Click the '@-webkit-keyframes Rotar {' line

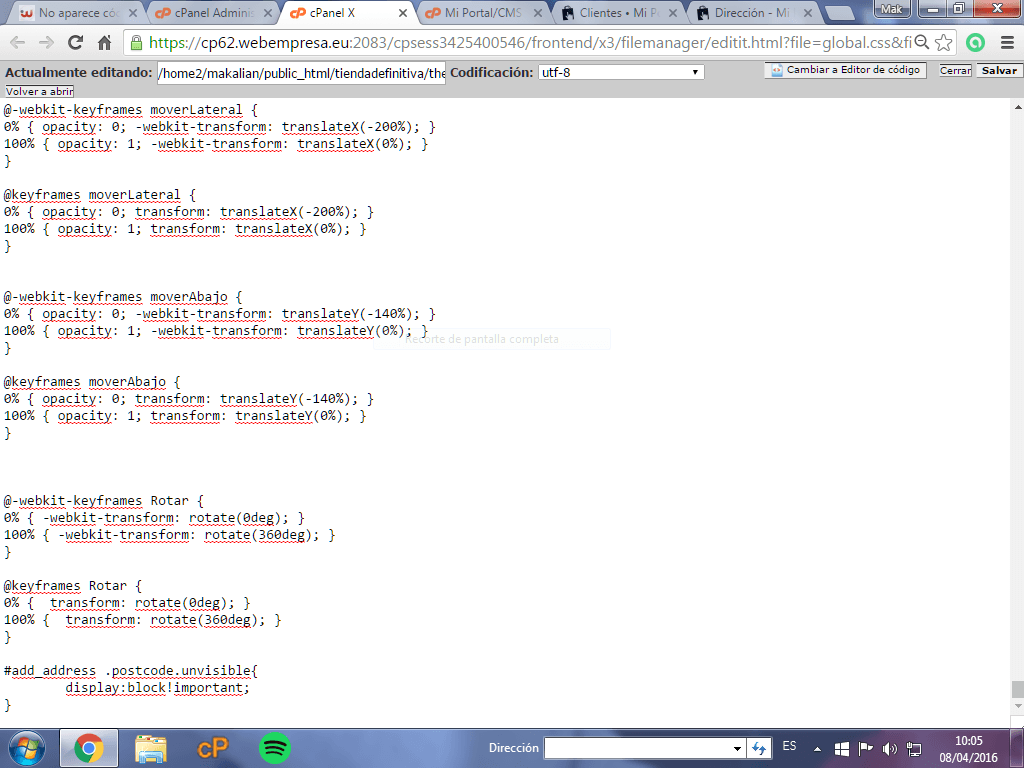pos(104,500)
